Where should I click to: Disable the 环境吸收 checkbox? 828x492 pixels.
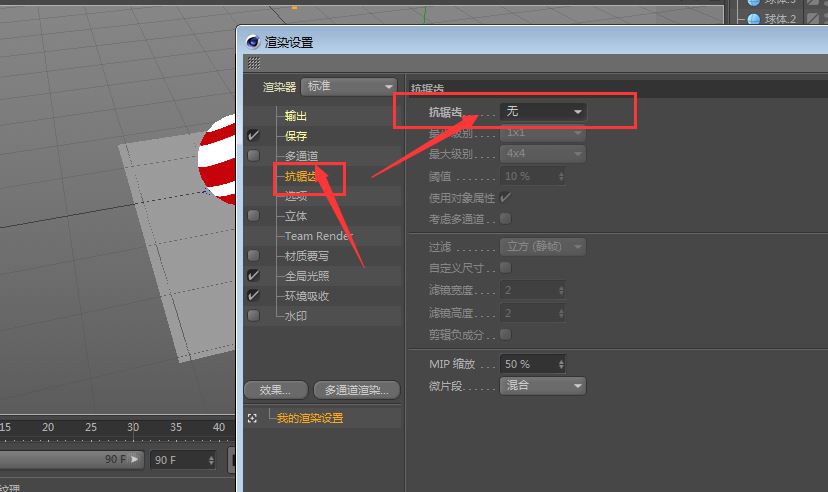pyautogui.click(x=253, y=296)
